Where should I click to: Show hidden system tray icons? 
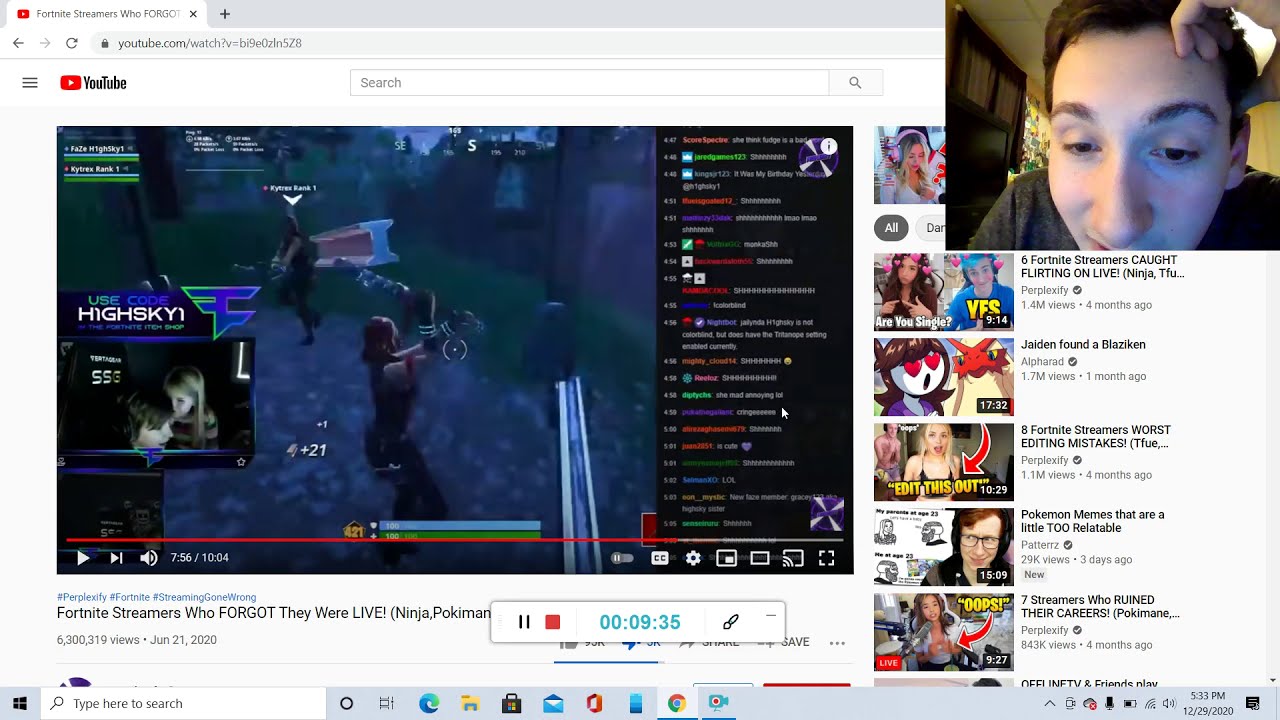tap(1049, 704)
